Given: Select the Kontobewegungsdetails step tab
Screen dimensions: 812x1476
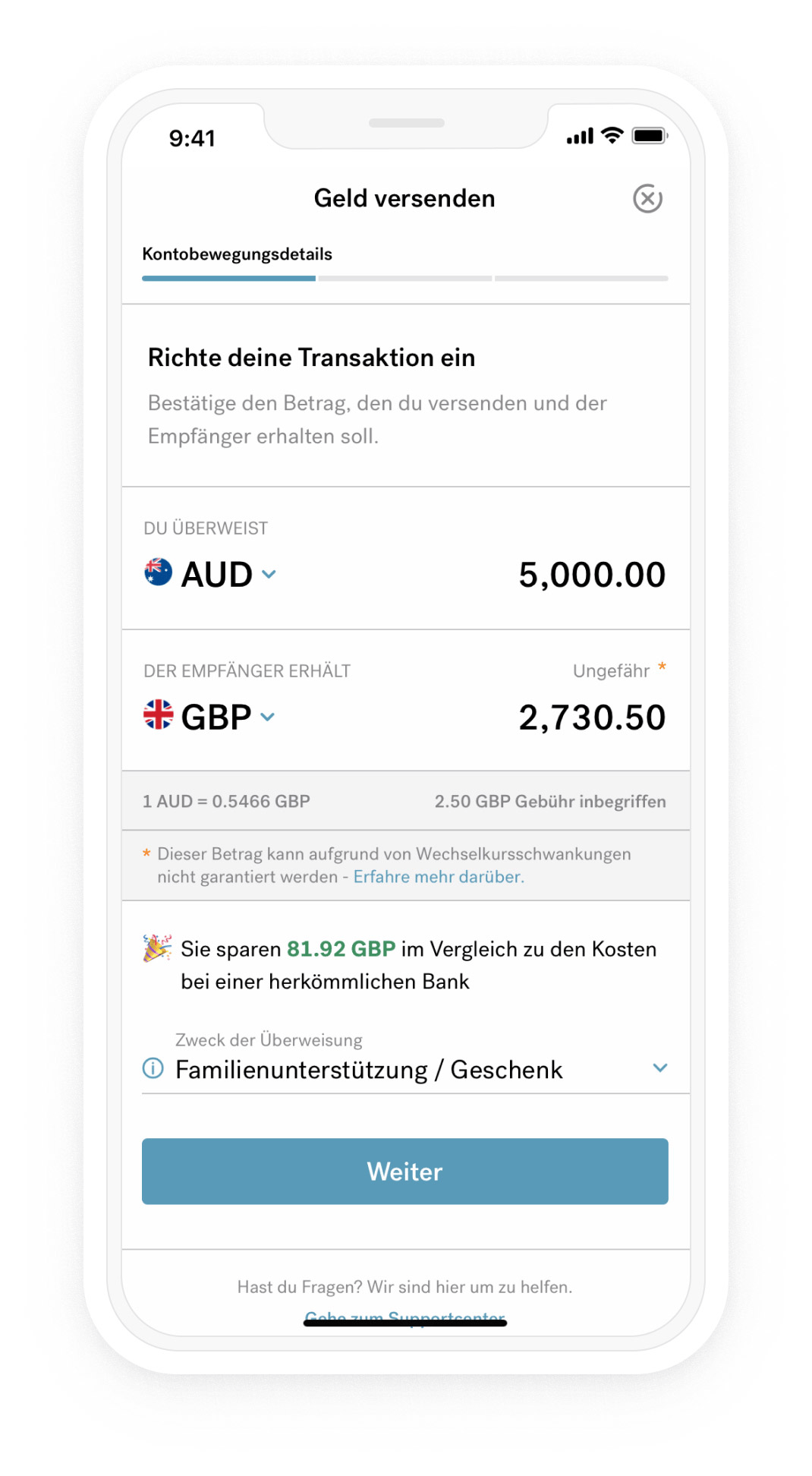Looking at the screenshot, I should click(238, 254).
